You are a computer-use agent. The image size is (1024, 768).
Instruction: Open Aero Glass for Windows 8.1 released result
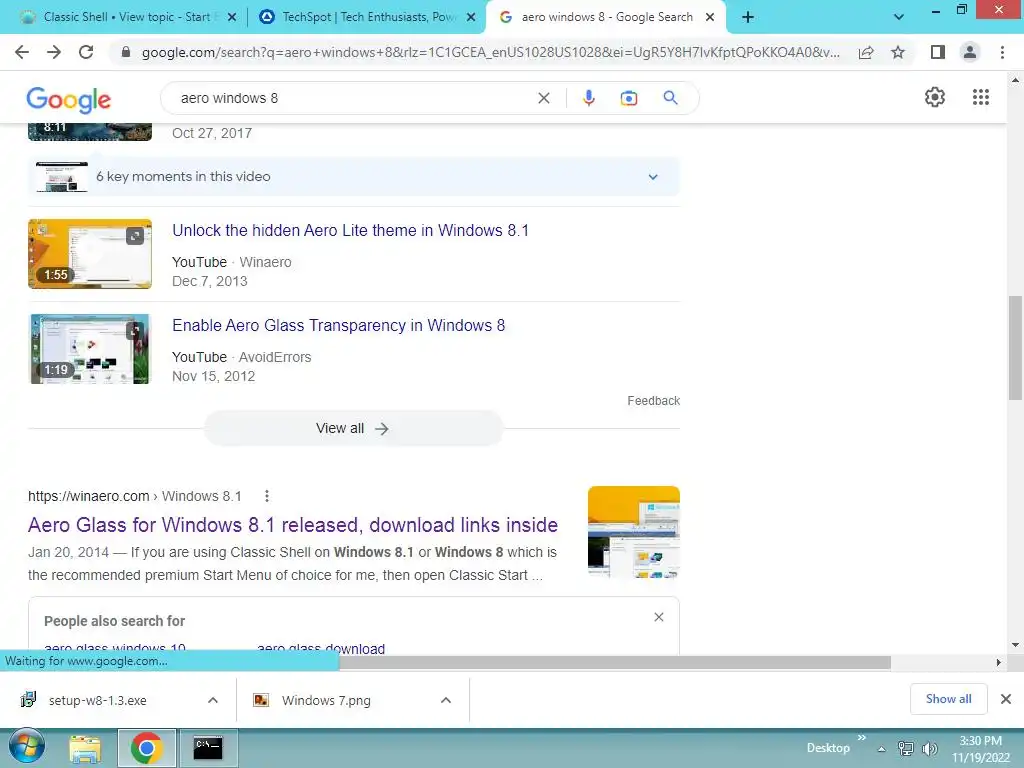click(293, 525)
